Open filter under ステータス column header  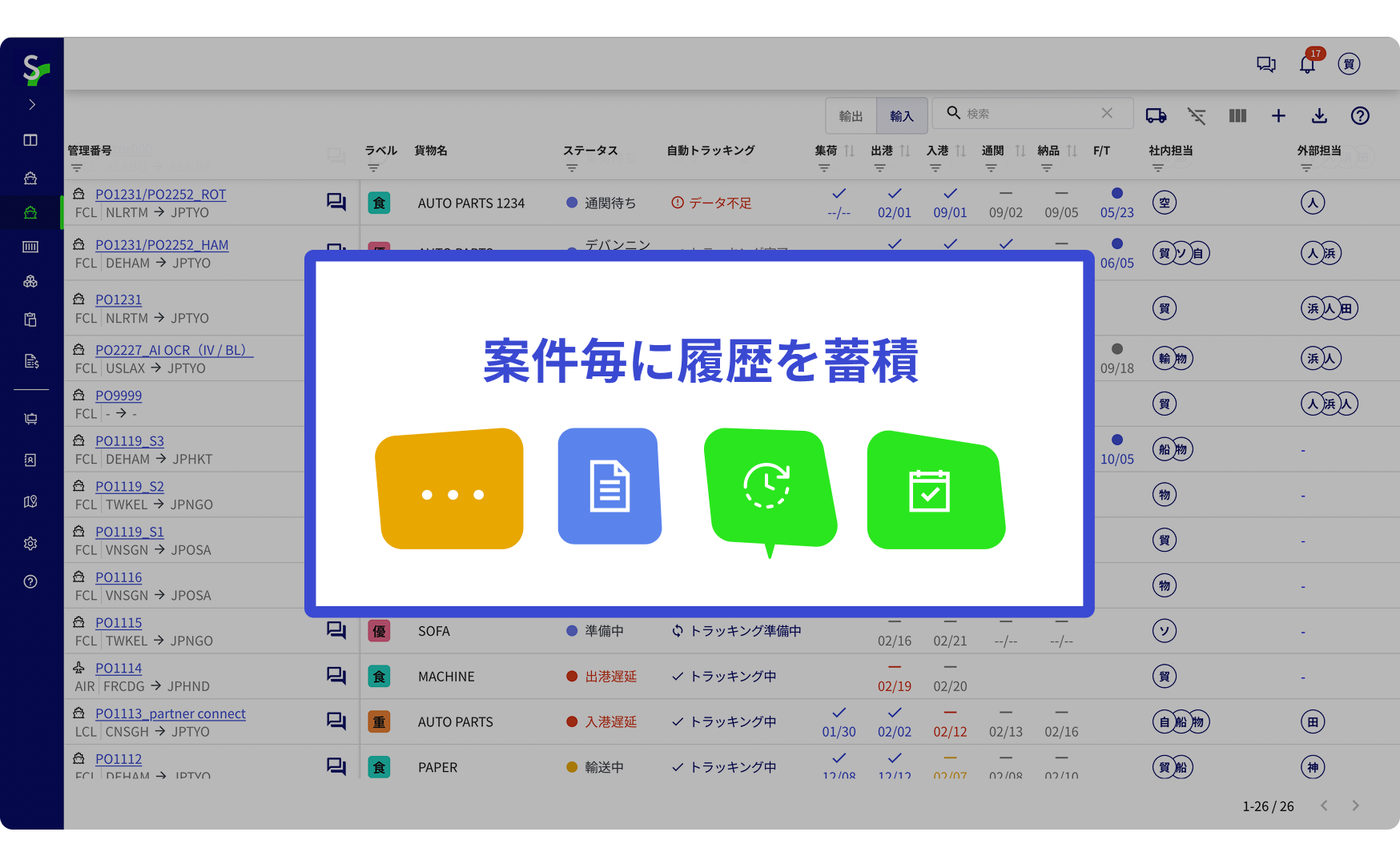tap(572, 168)
